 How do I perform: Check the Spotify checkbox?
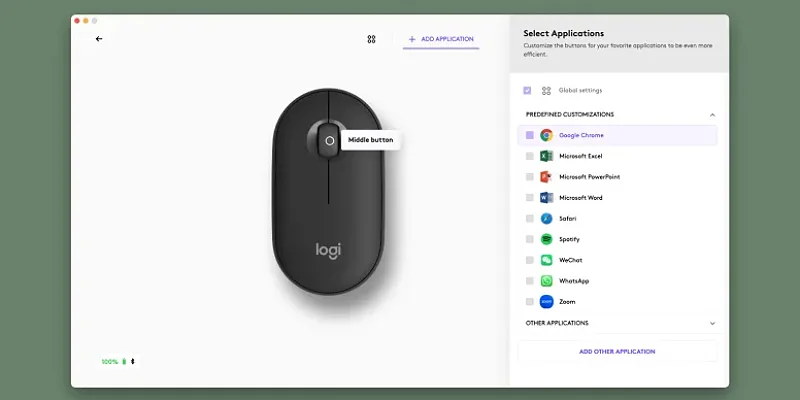coord(530,239)
